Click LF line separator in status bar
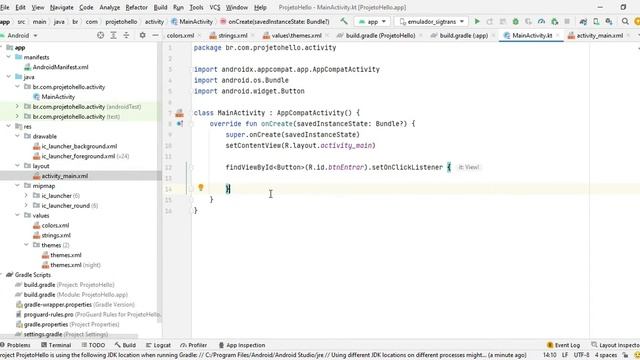 (x=565, y=356)
